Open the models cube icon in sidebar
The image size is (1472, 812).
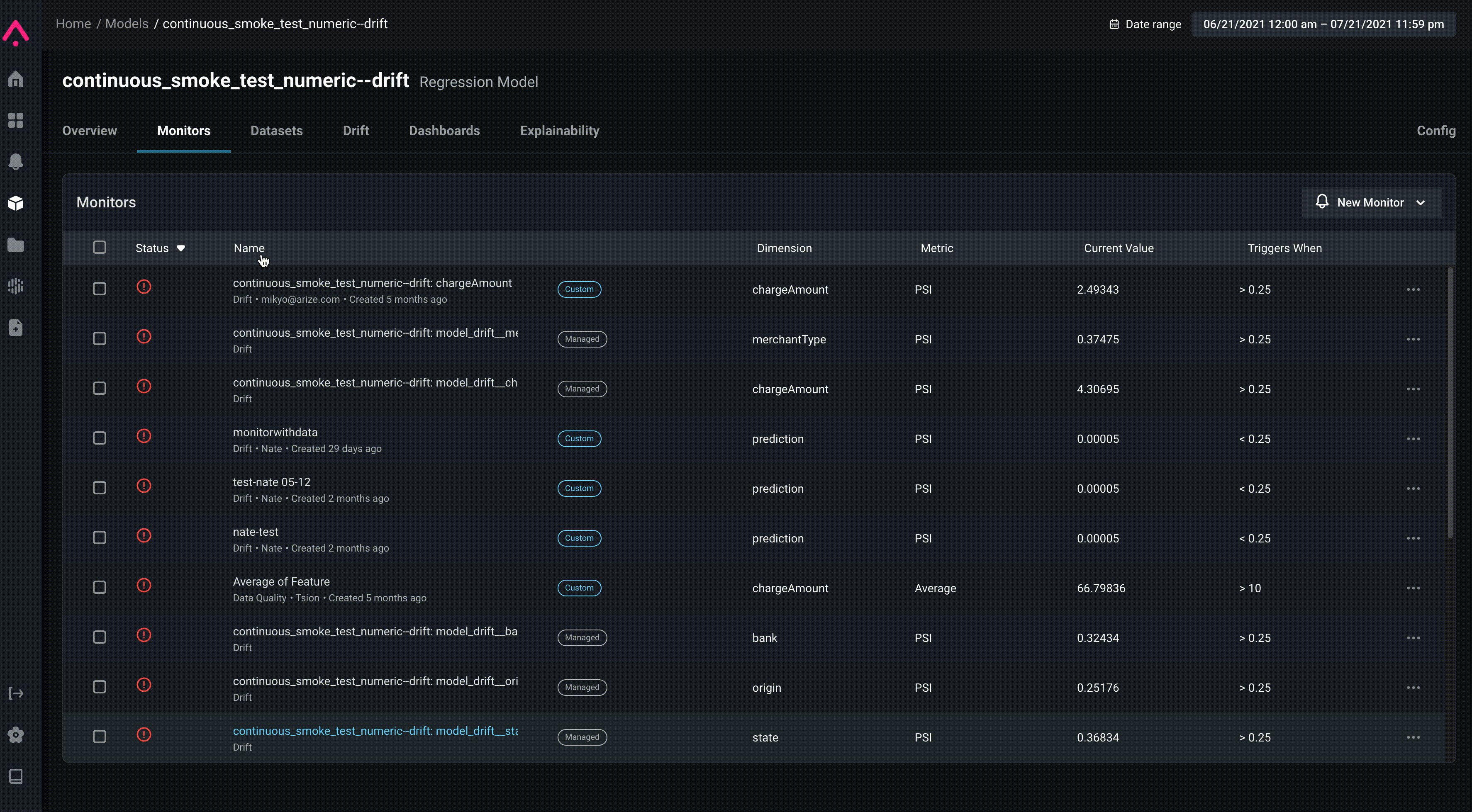point(15,203)
